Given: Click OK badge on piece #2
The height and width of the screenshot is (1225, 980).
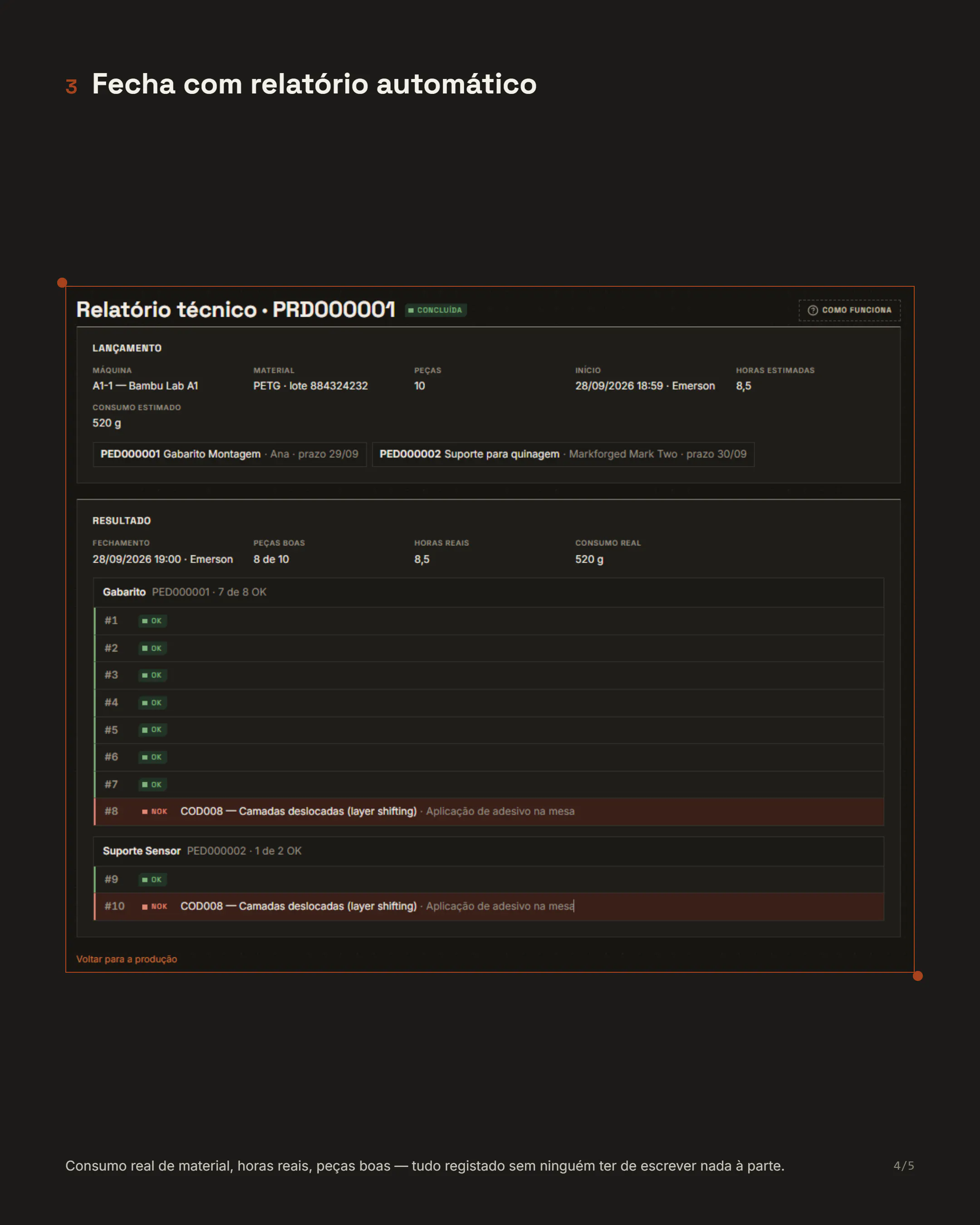Looking at the screenshot, I should tap(152, 648).
